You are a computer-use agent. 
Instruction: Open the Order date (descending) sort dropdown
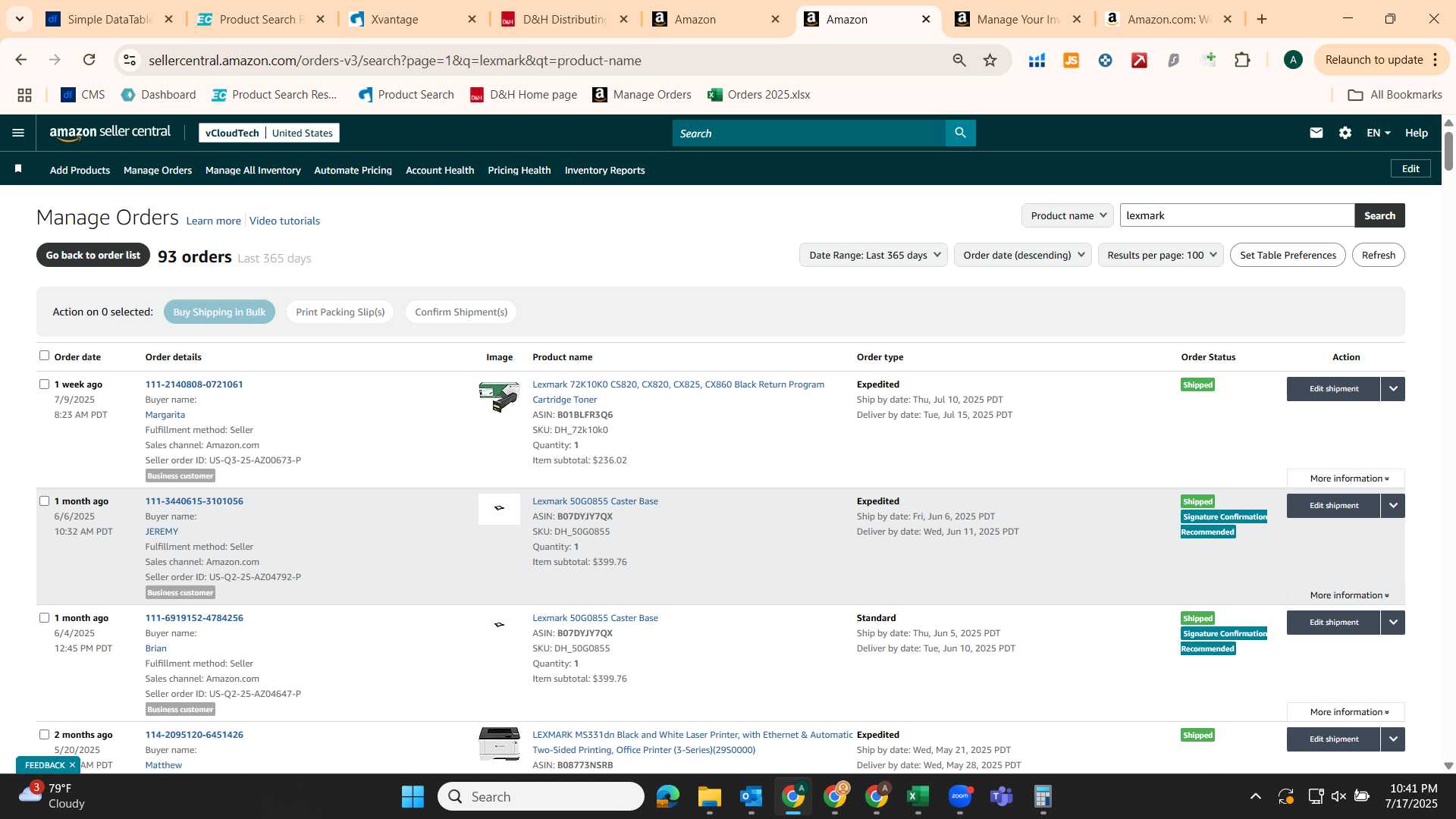pos(1023,255)
